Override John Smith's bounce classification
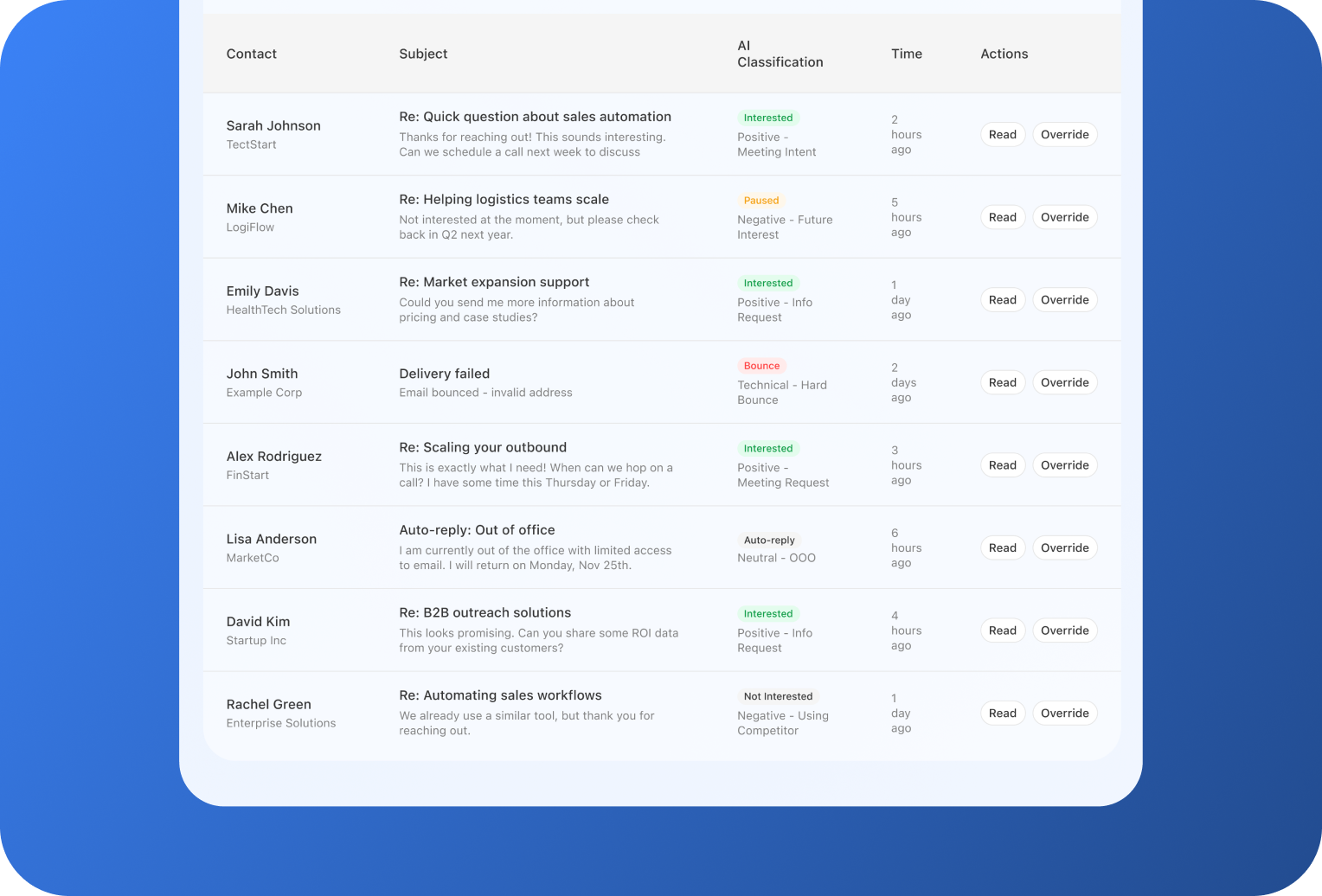The width and height of the screenshot is (1322, 896). [1064, 382]
